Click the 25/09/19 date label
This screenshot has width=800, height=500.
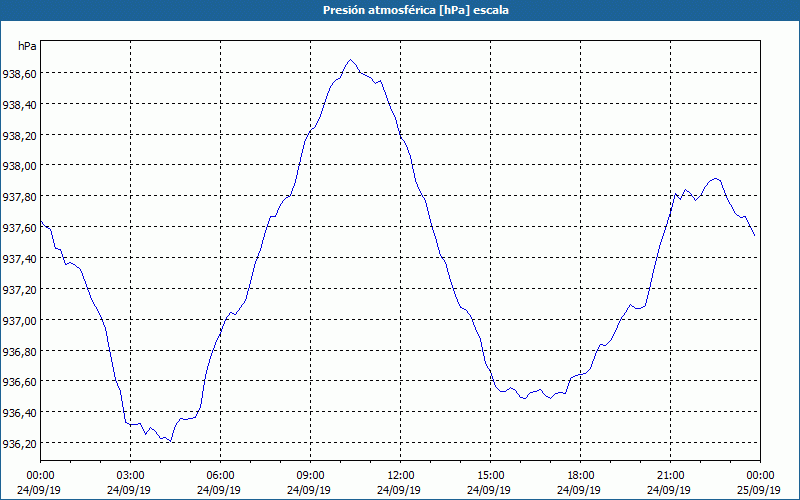[759, 490]
